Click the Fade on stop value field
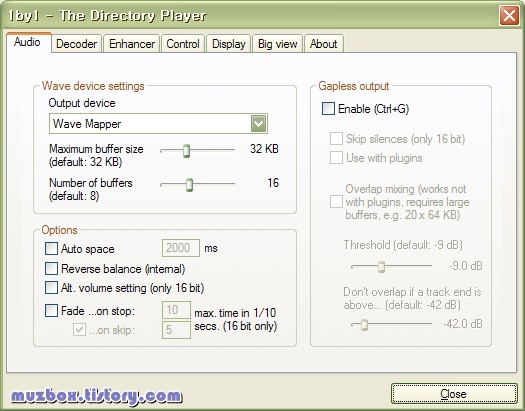The height and width of the screenshot is (411, 525). tap(176, 310)
